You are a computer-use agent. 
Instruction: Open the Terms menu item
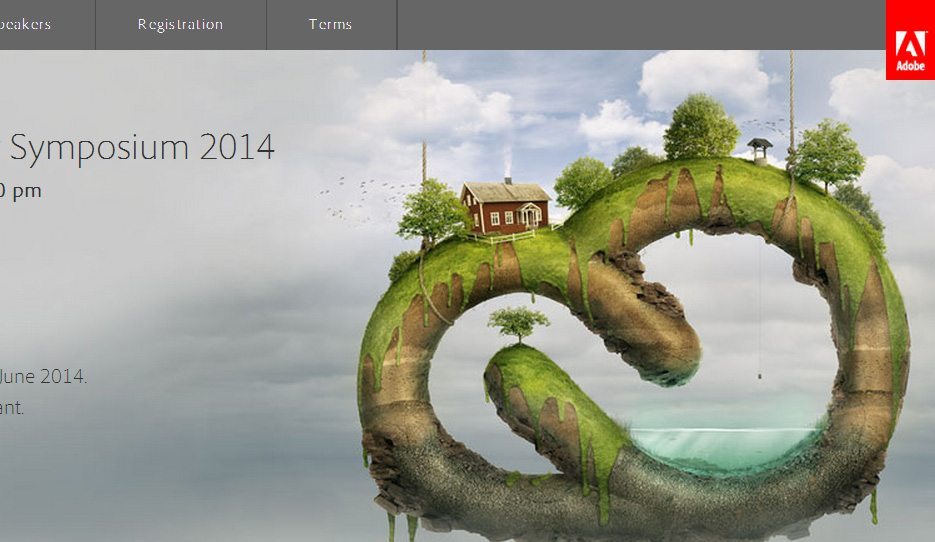[330, 24]
